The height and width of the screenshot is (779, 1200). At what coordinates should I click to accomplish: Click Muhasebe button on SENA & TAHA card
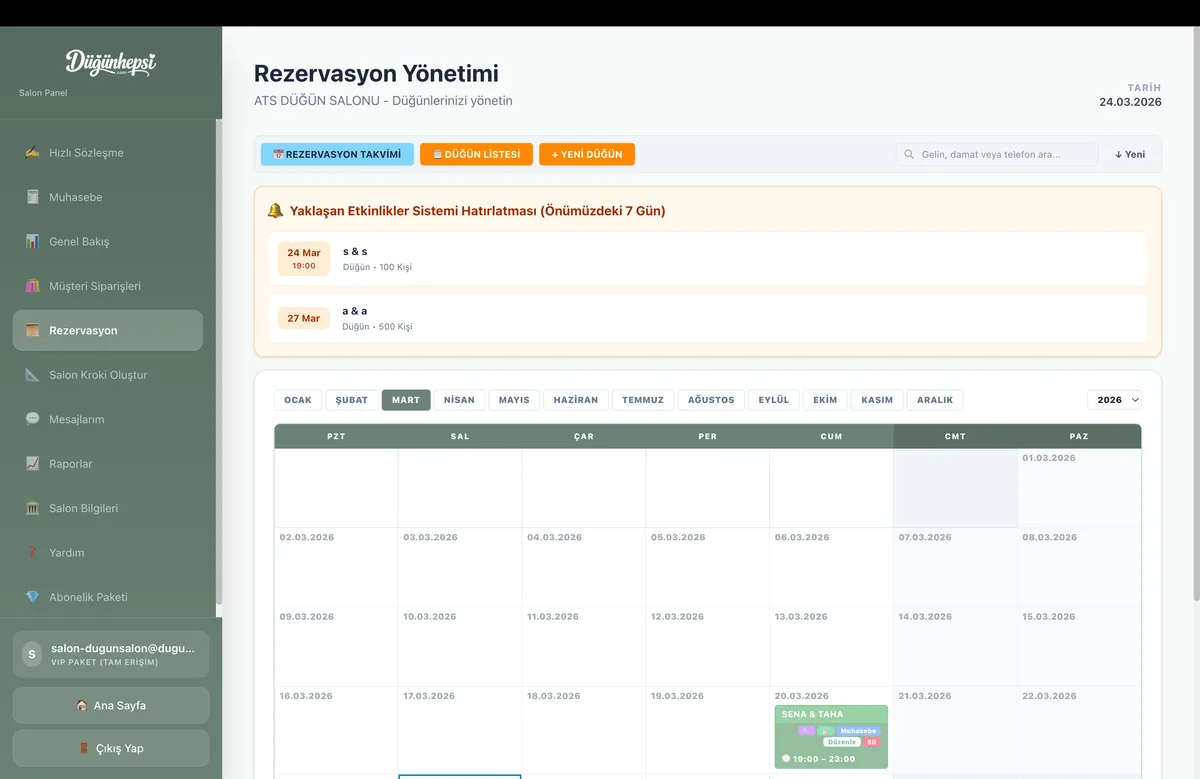(x=859, y=731)
